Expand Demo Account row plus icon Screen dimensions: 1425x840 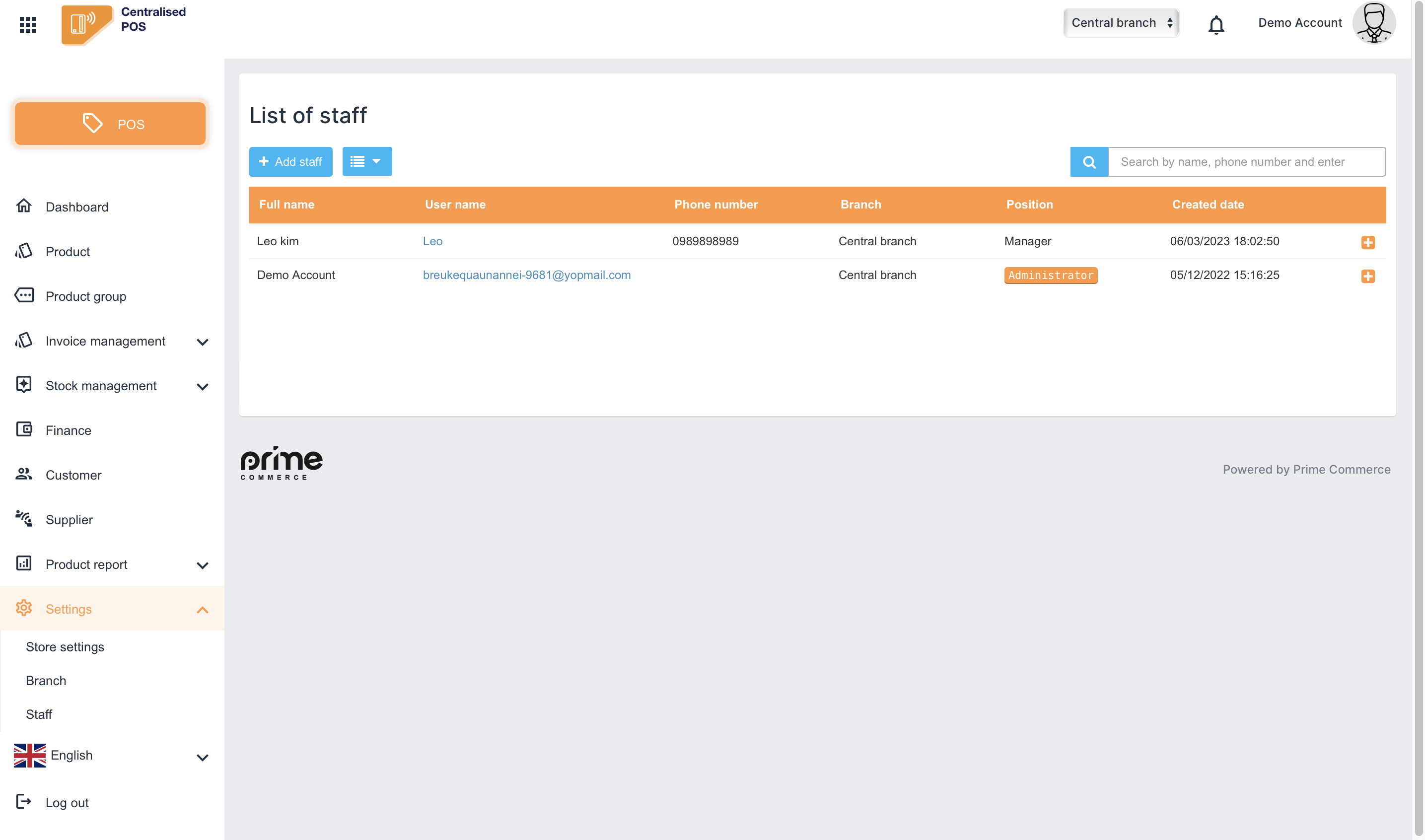click(x=1367, y=276)
